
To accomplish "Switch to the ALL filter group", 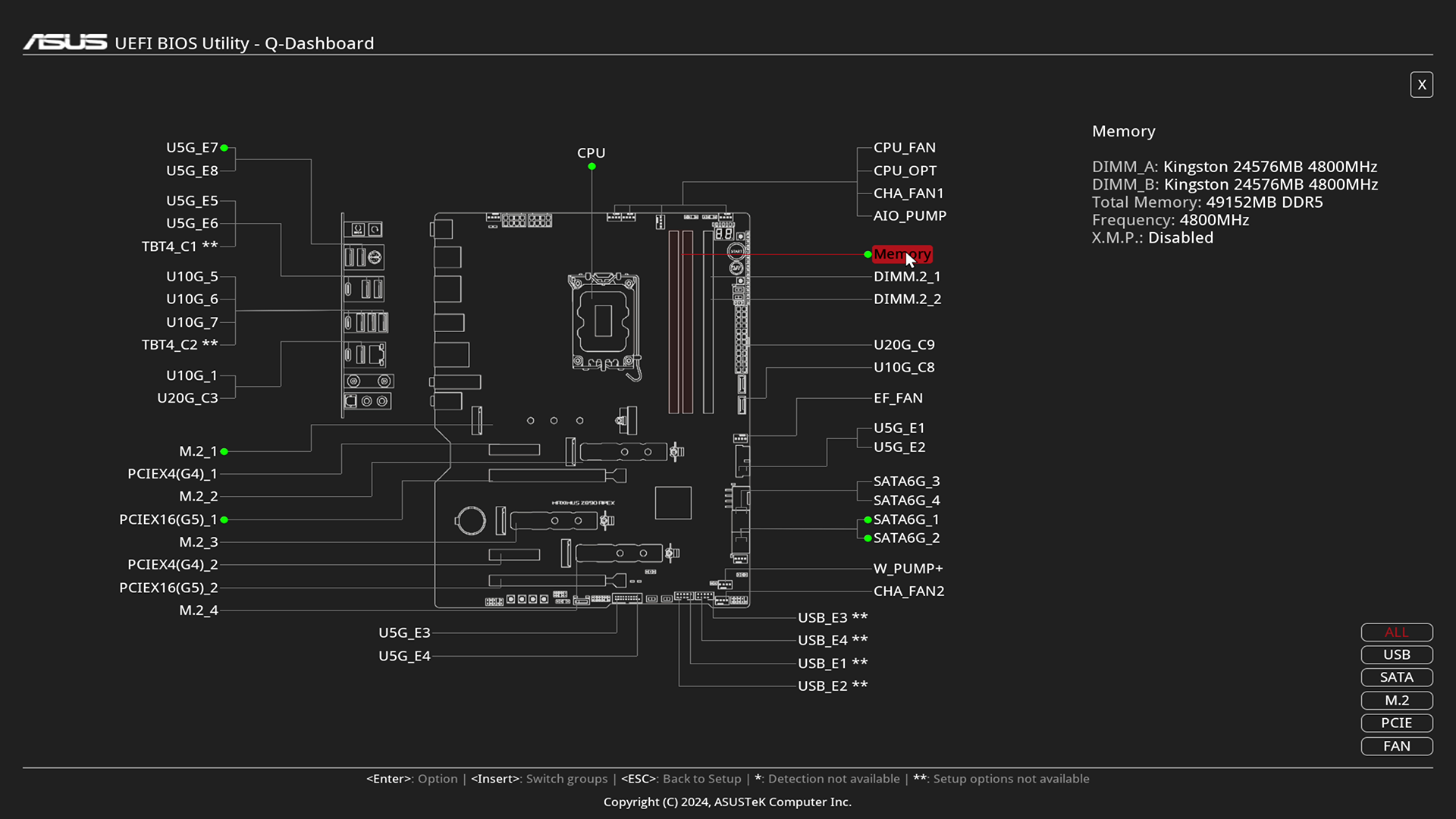I will (1396, 632).
